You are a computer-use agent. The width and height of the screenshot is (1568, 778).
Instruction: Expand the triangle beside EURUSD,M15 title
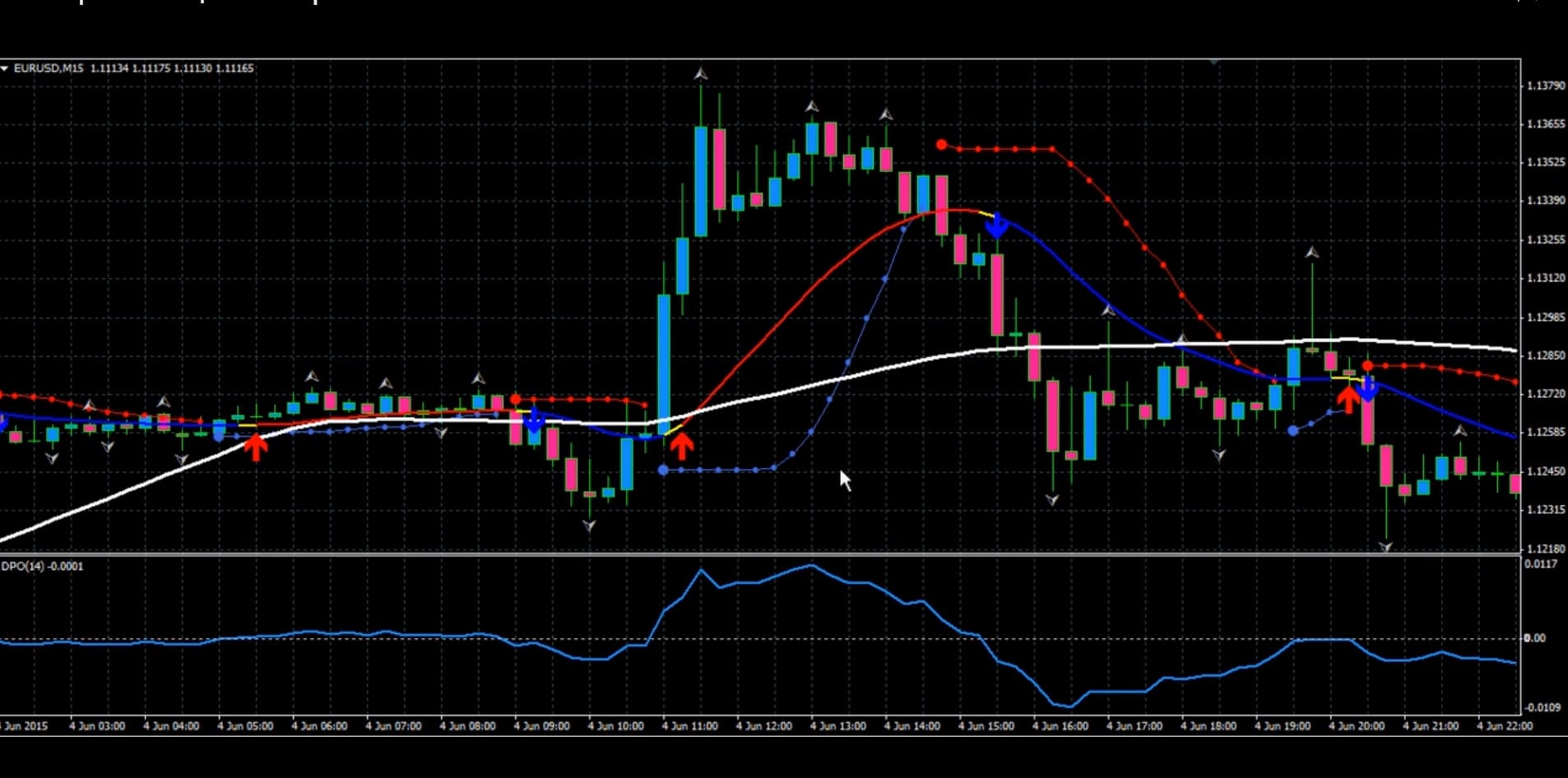click(5, 68)
